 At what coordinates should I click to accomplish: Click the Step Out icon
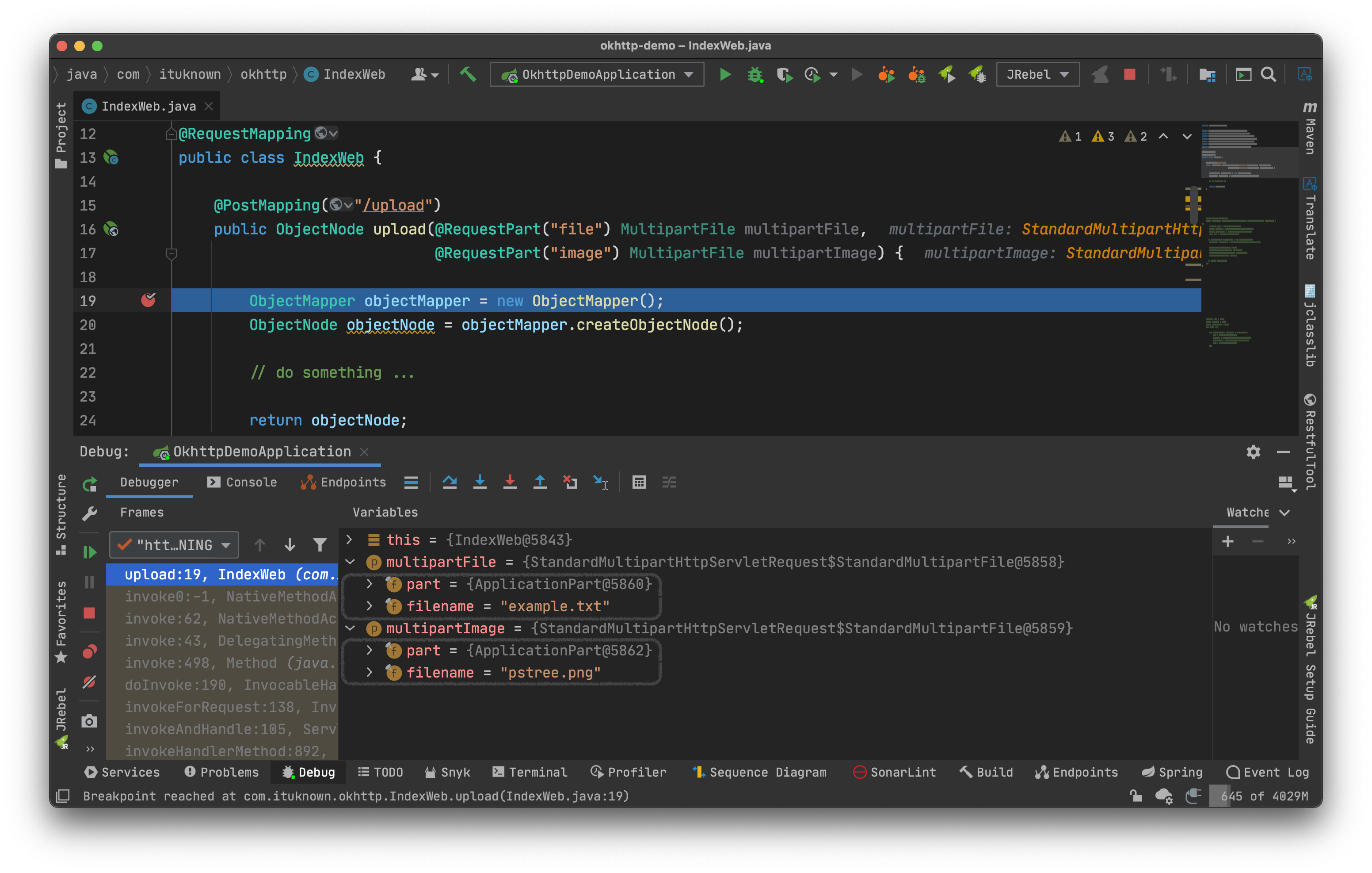click(540, 482)
